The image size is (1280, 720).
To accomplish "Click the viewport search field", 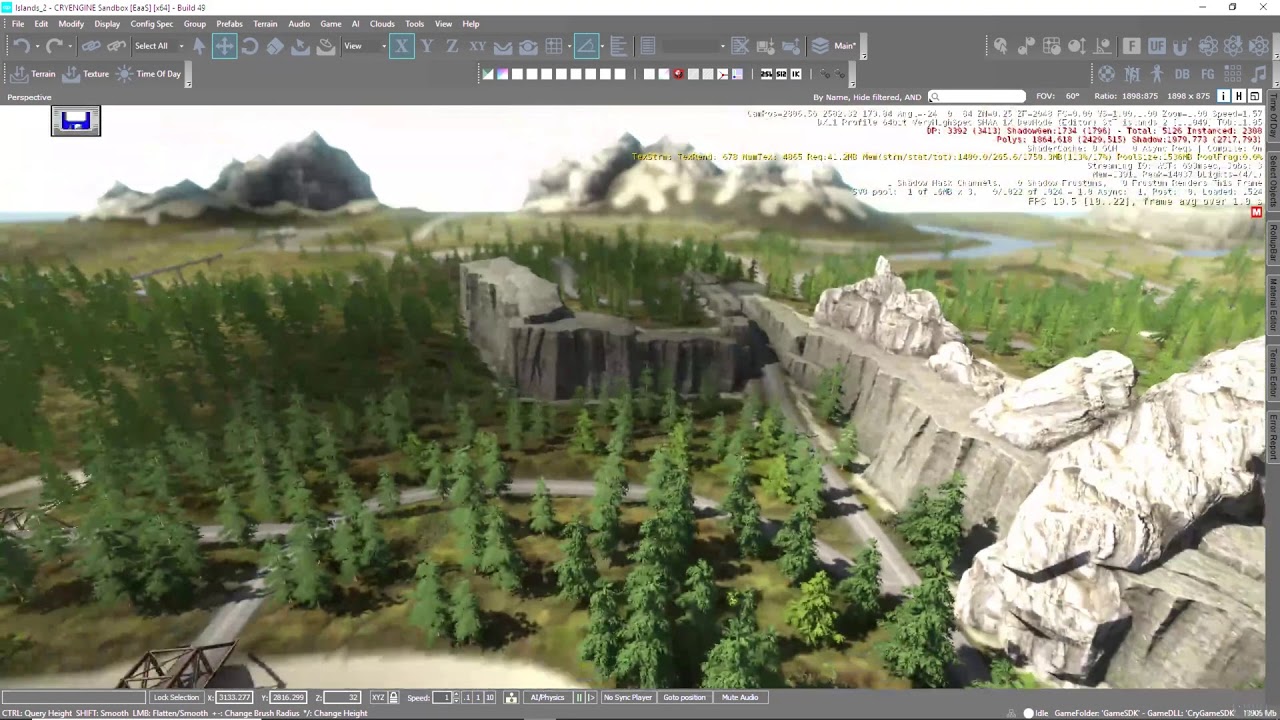I will (977, 97).
